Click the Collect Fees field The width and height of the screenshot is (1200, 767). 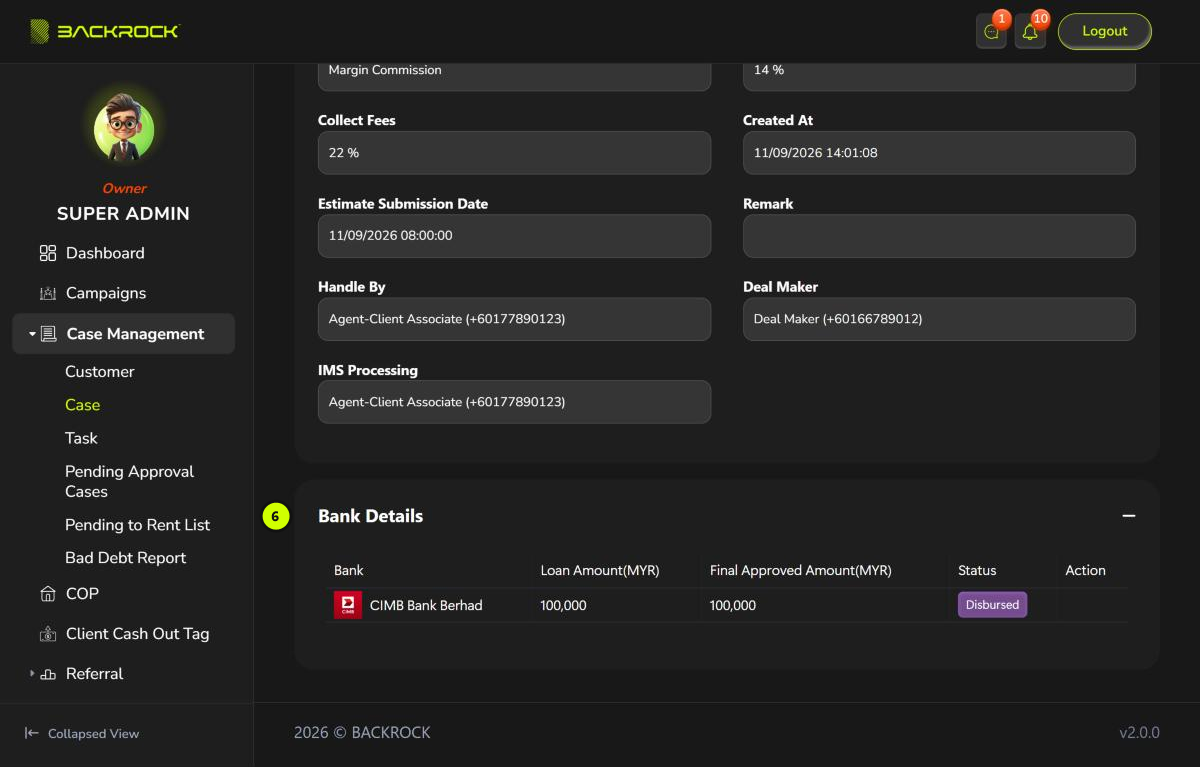514,153
